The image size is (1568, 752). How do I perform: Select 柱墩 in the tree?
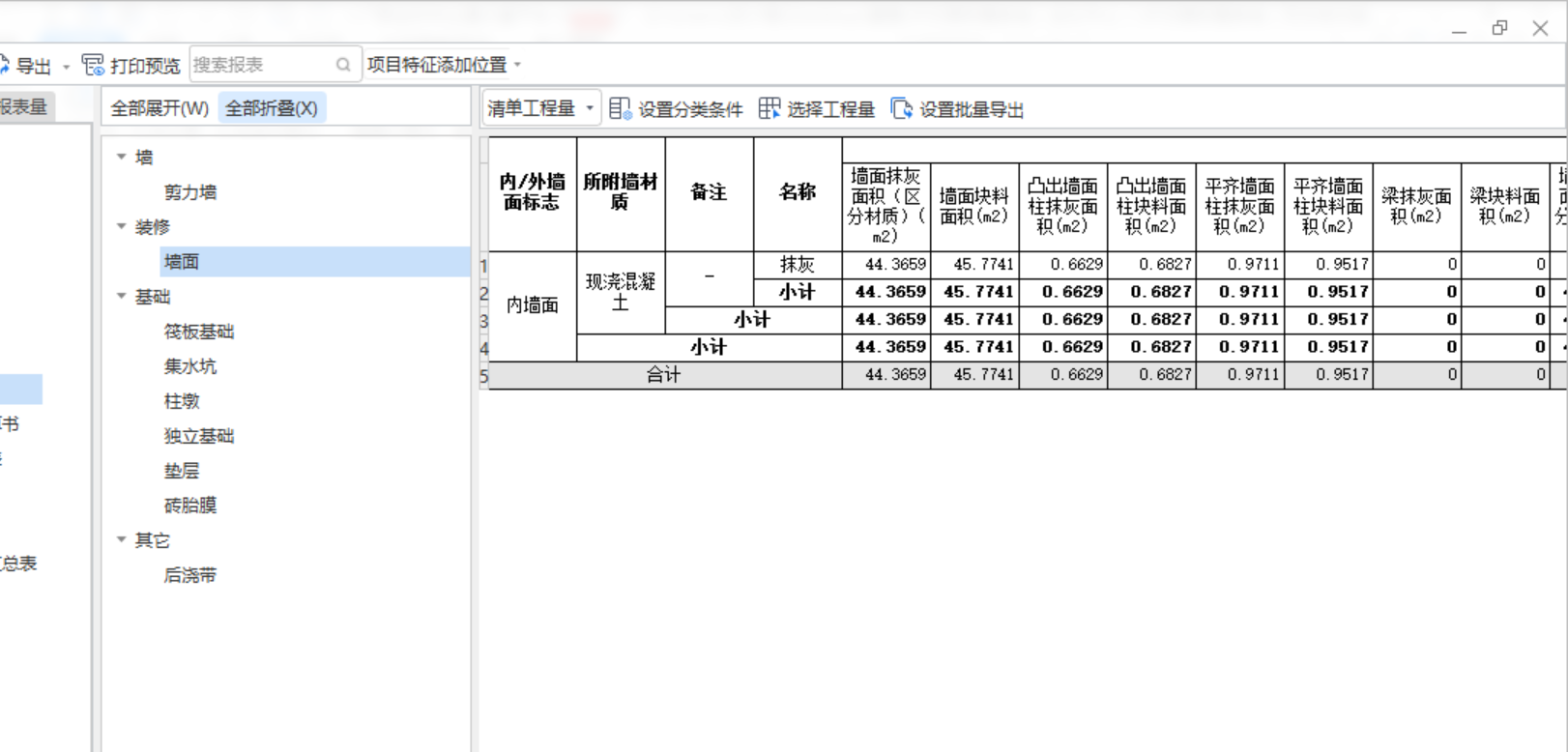182,401
